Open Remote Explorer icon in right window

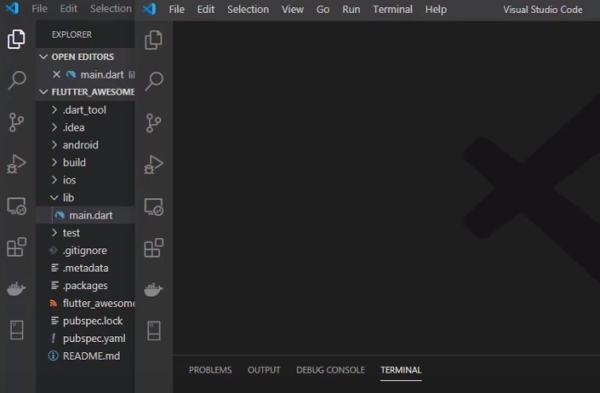coord(154,207)
